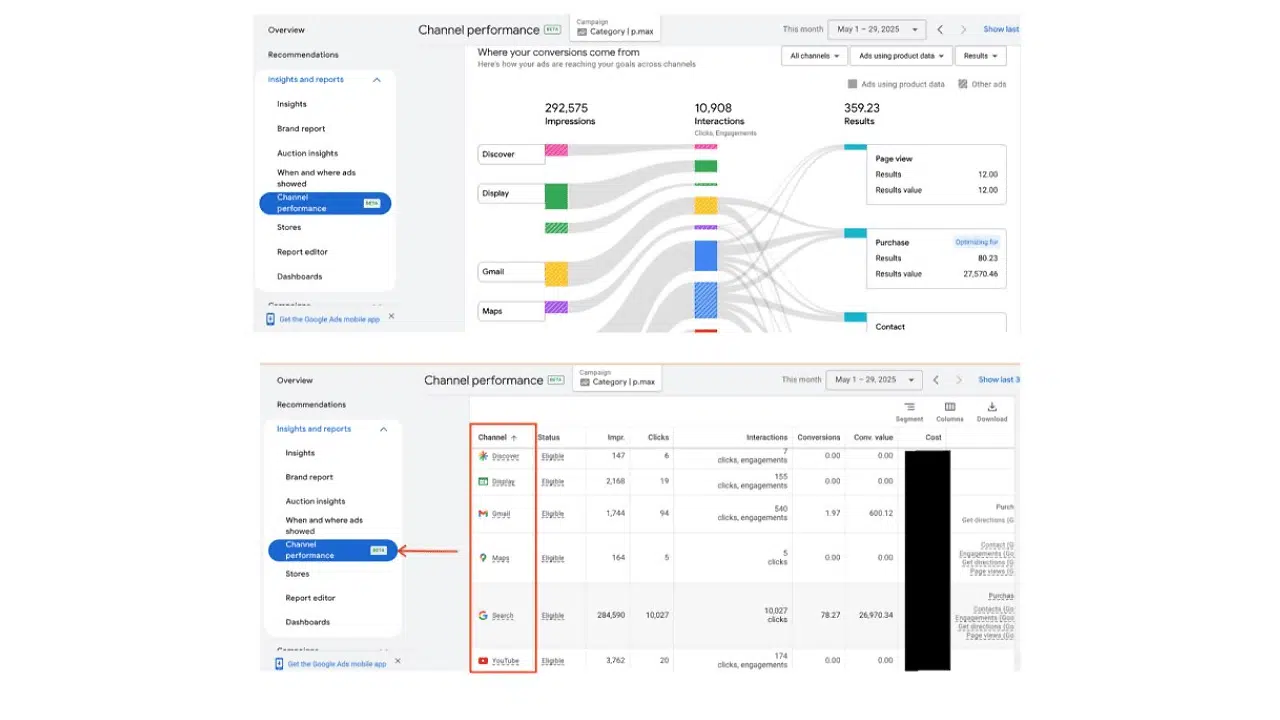Open Auction insights in the top sidebar
The height and width of the screenshot is (720, 1280).
(307, 153)
